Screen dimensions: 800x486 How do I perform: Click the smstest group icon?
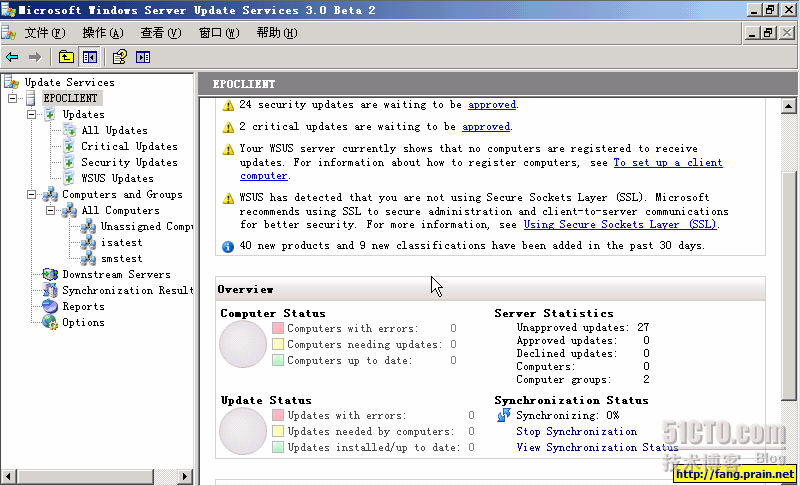pos(88,259)
